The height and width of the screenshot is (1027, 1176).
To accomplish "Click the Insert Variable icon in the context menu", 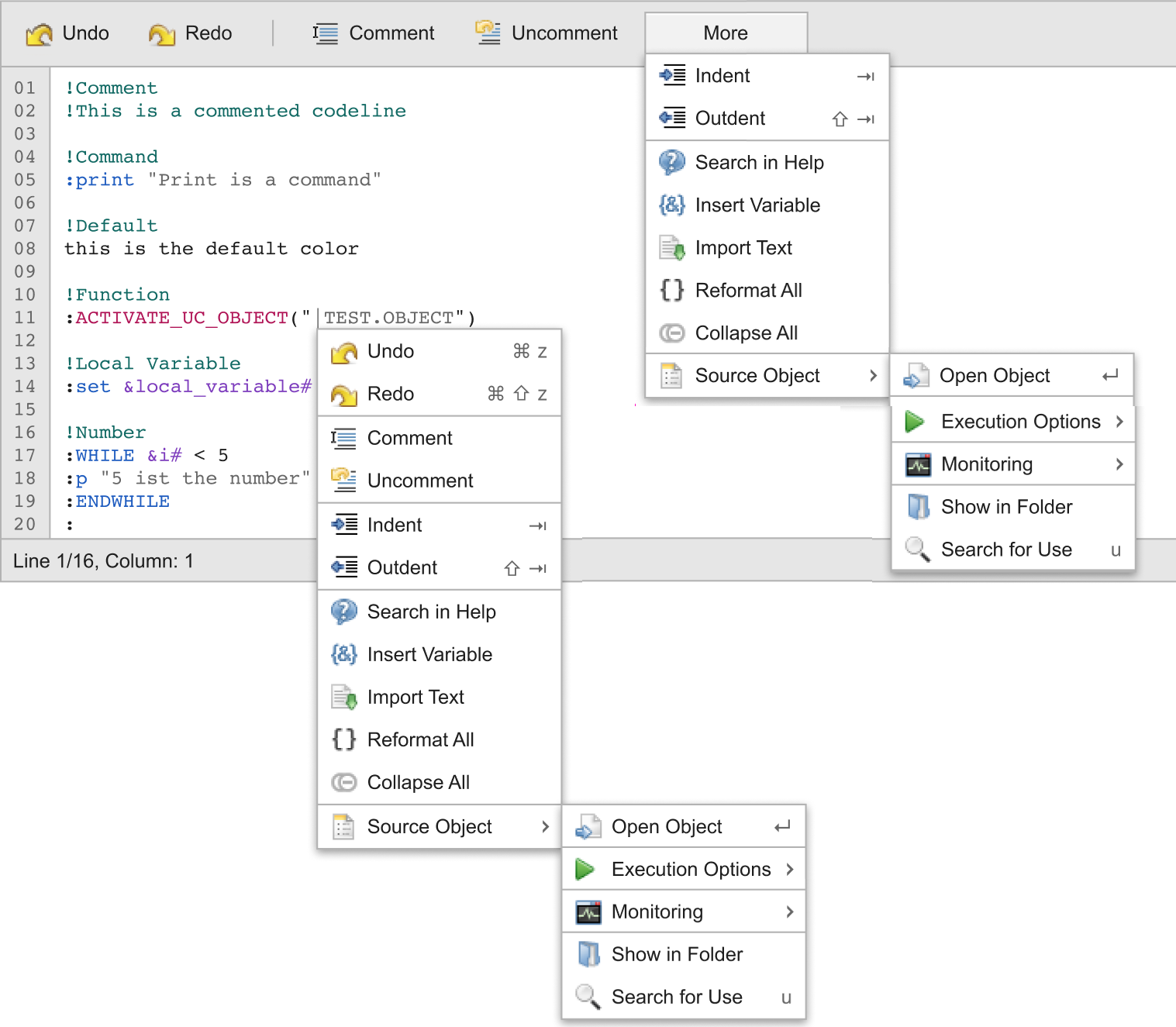I will click(344, 654).
